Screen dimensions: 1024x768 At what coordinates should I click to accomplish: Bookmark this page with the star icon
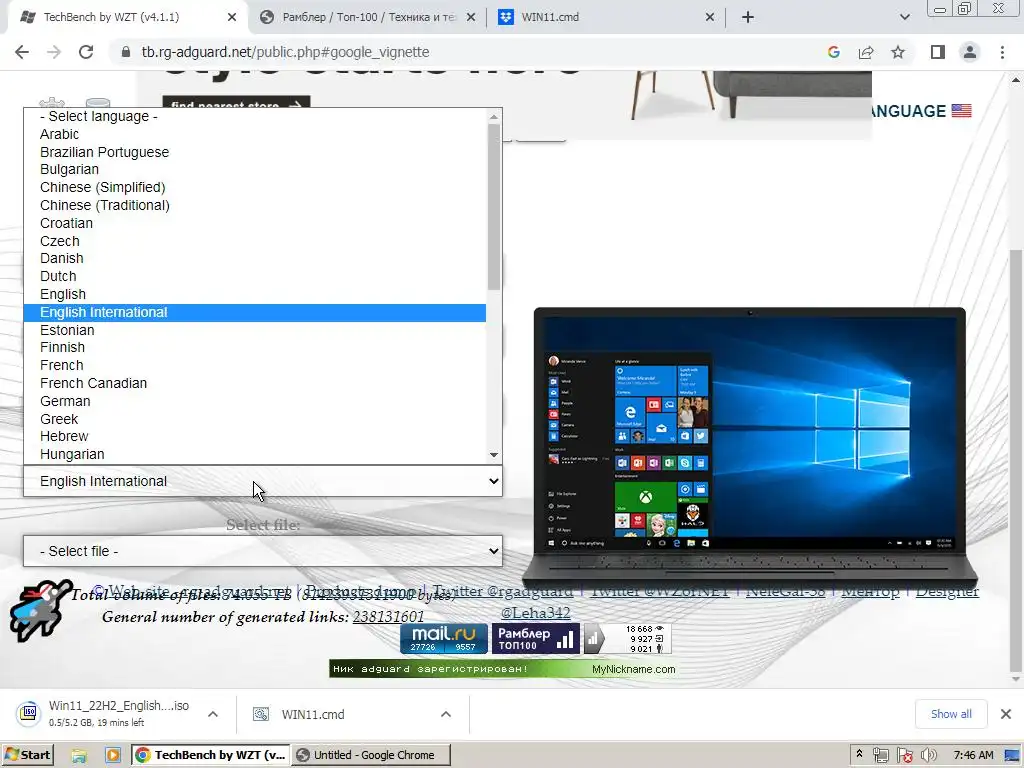pos(898,52)
